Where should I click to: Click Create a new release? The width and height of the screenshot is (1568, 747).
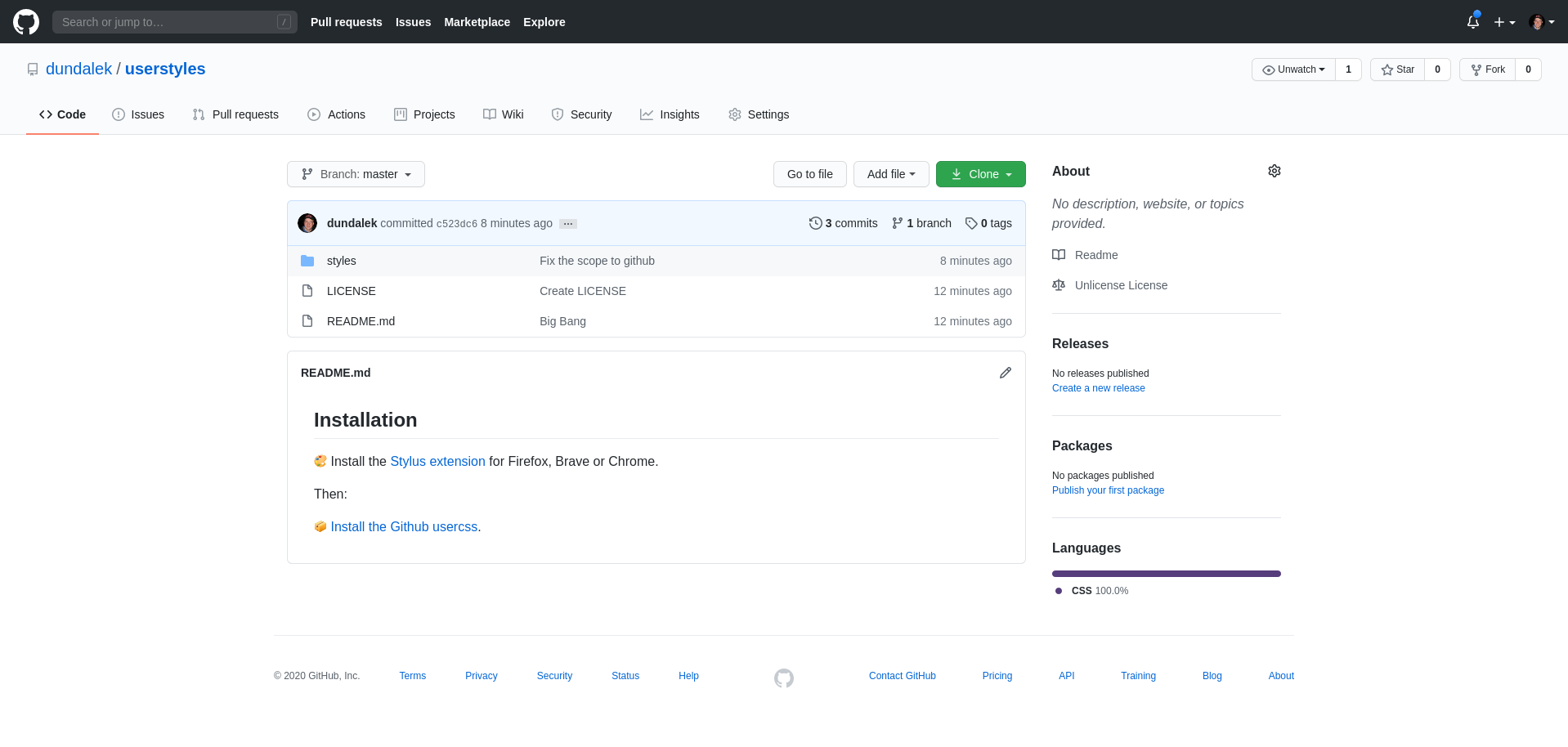pos(1099,388)
